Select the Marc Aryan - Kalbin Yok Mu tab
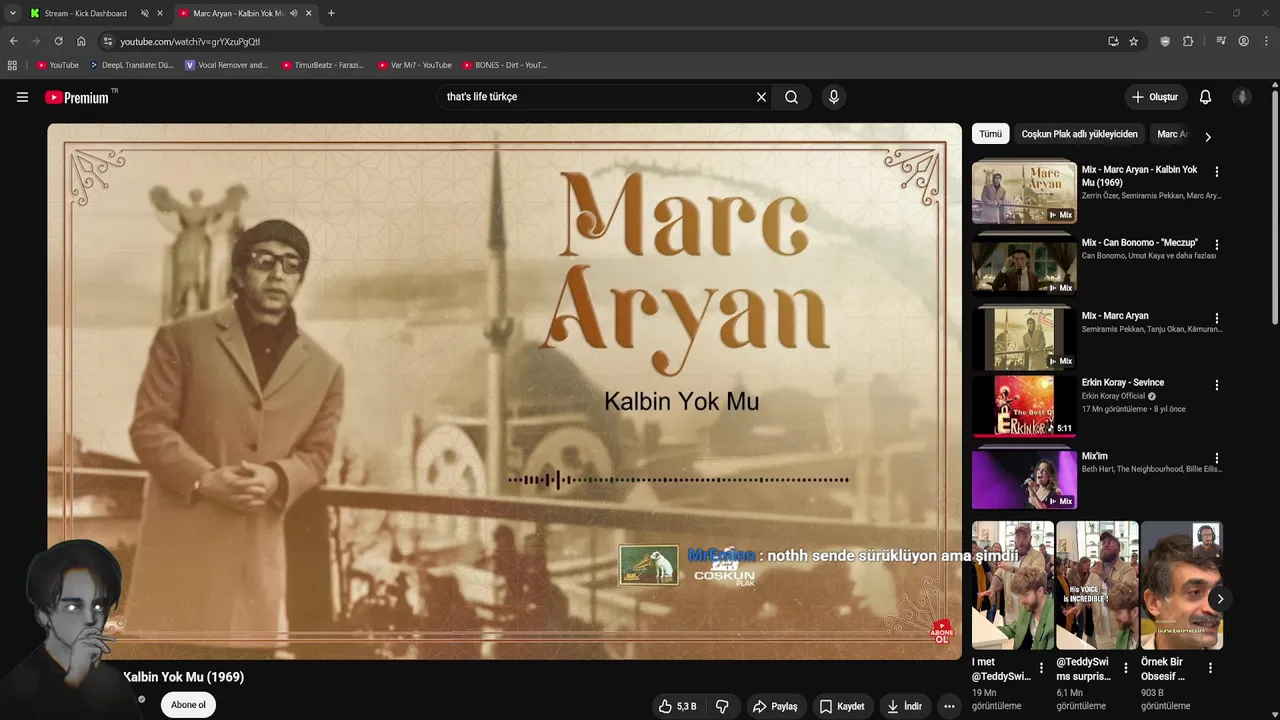Viewport: 1280px width, 720px height. pos(238,13)
